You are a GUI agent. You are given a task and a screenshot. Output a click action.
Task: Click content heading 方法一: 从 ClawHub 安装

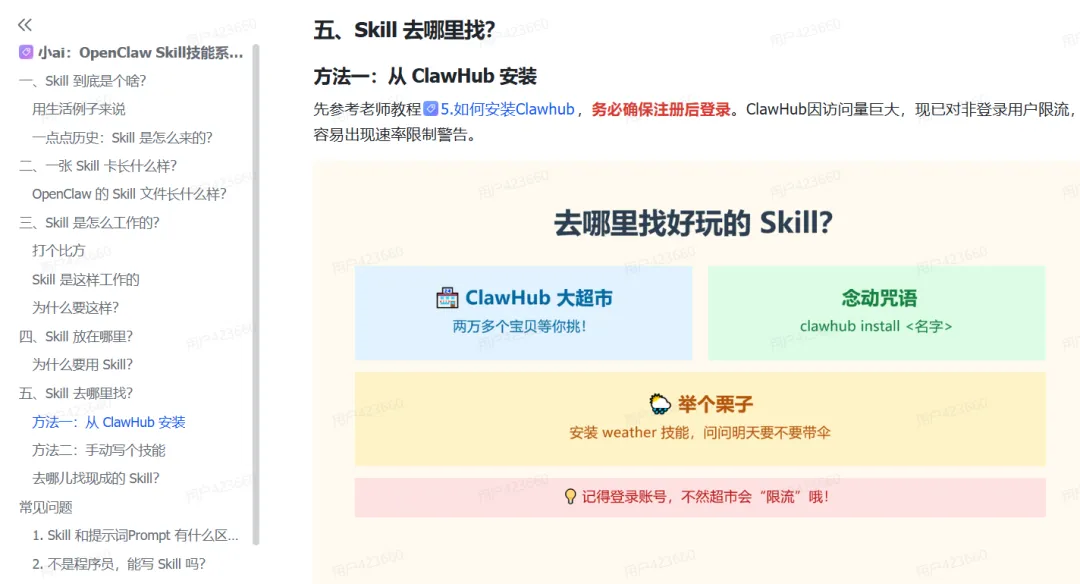tap(425, 76)
